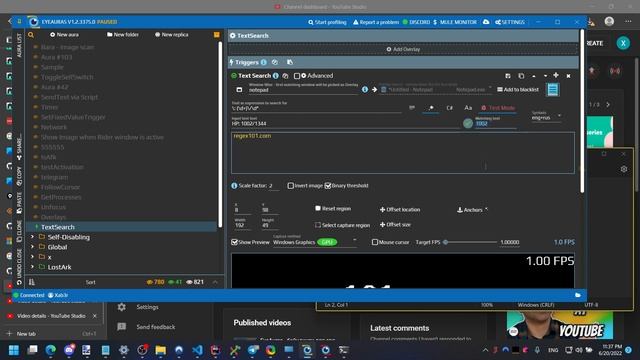Click Add Overlay button
Image resolution: width=640 pixels, height=360 pixels.
click(403, 49)
